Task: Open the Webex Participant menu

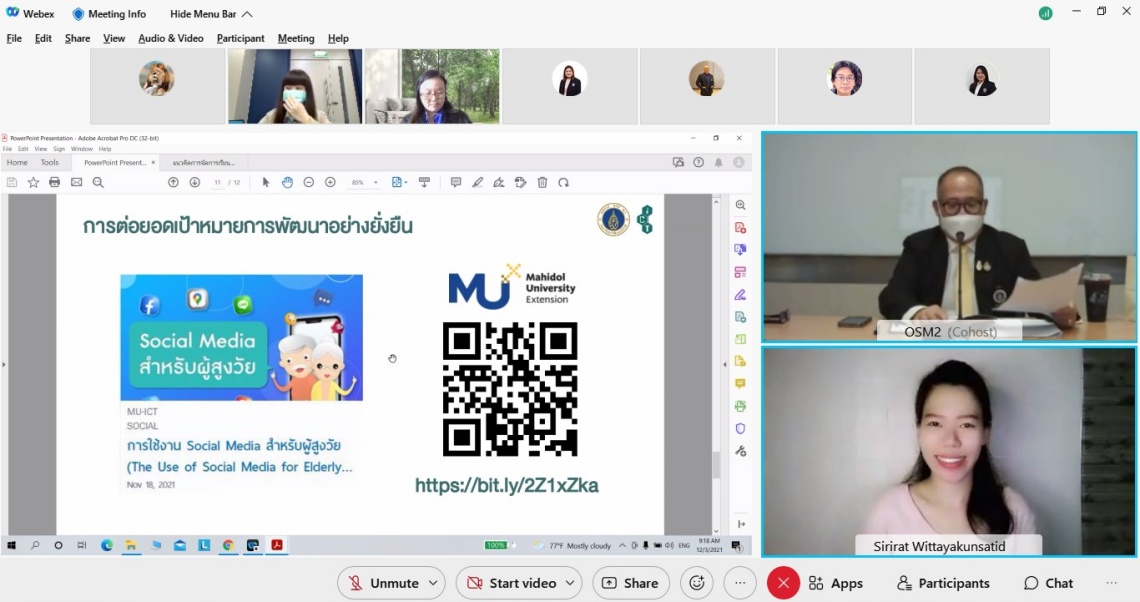Action: pos(241,39)
